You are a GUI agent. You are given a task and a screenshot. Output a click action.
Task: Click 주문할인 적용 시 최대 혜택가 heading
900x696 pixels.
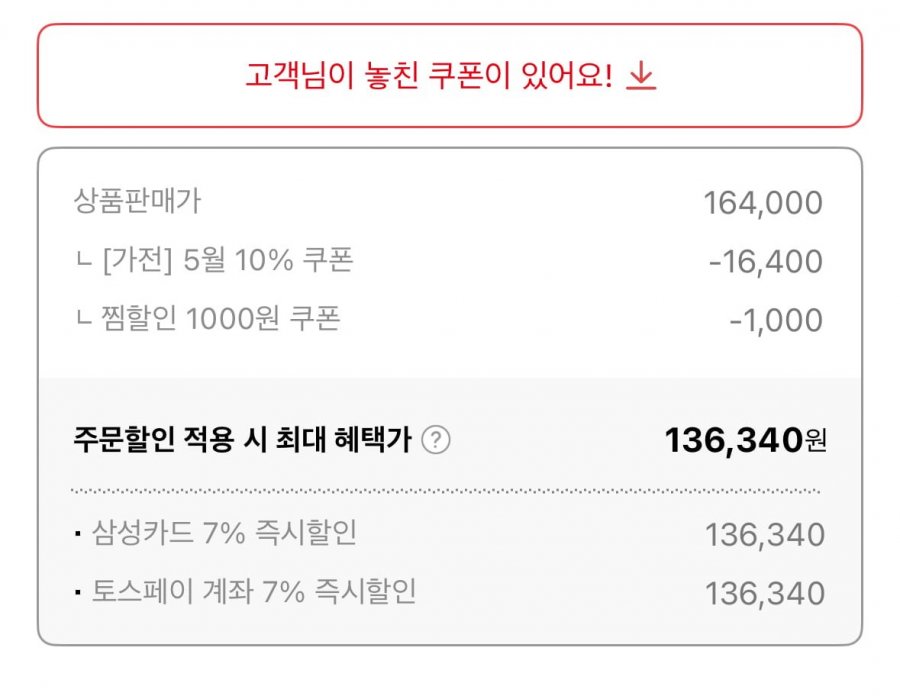click(243, 440)
